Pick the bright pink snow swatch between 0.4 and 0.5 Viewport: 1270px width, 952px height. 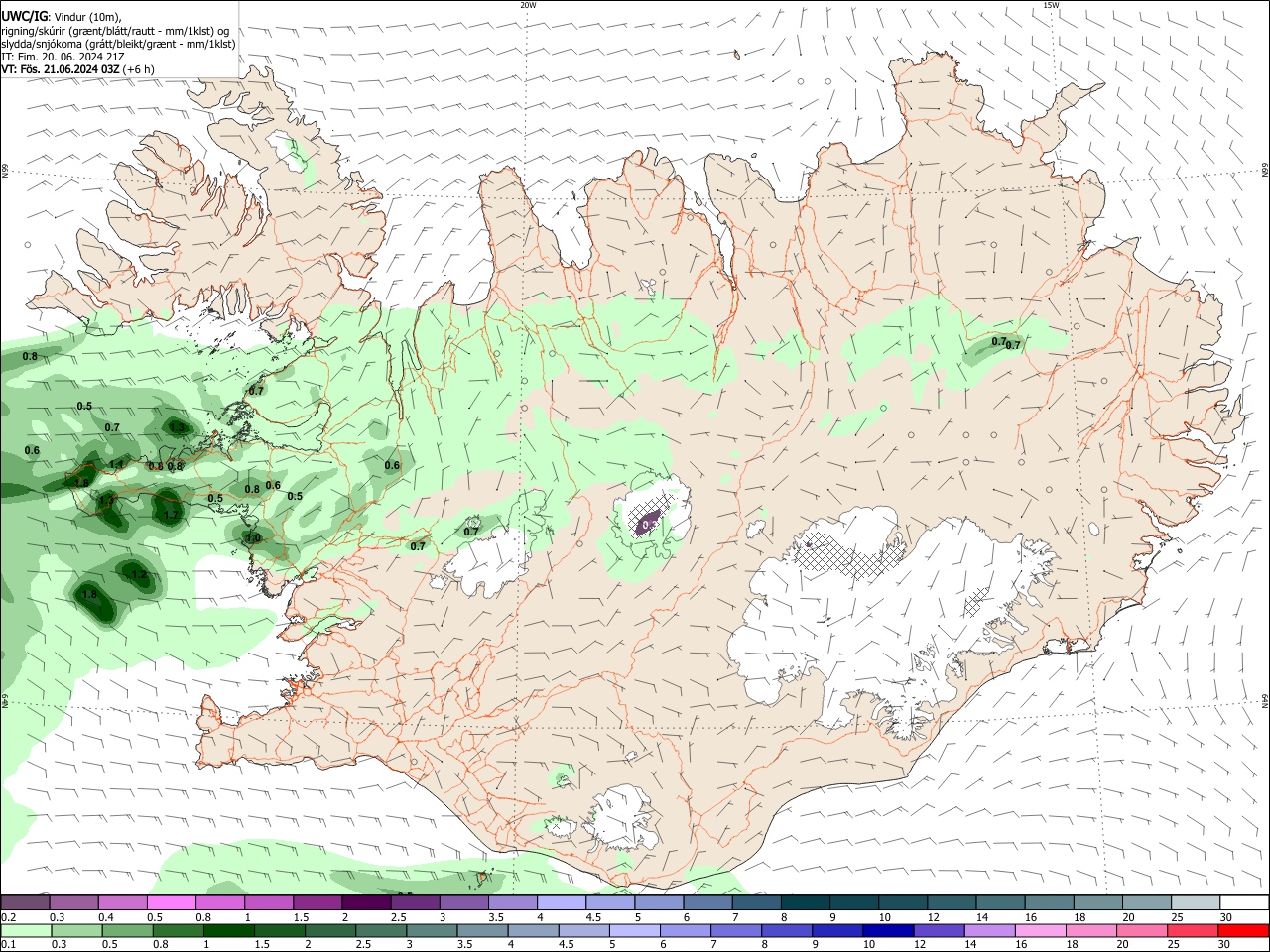coord(171,903)
